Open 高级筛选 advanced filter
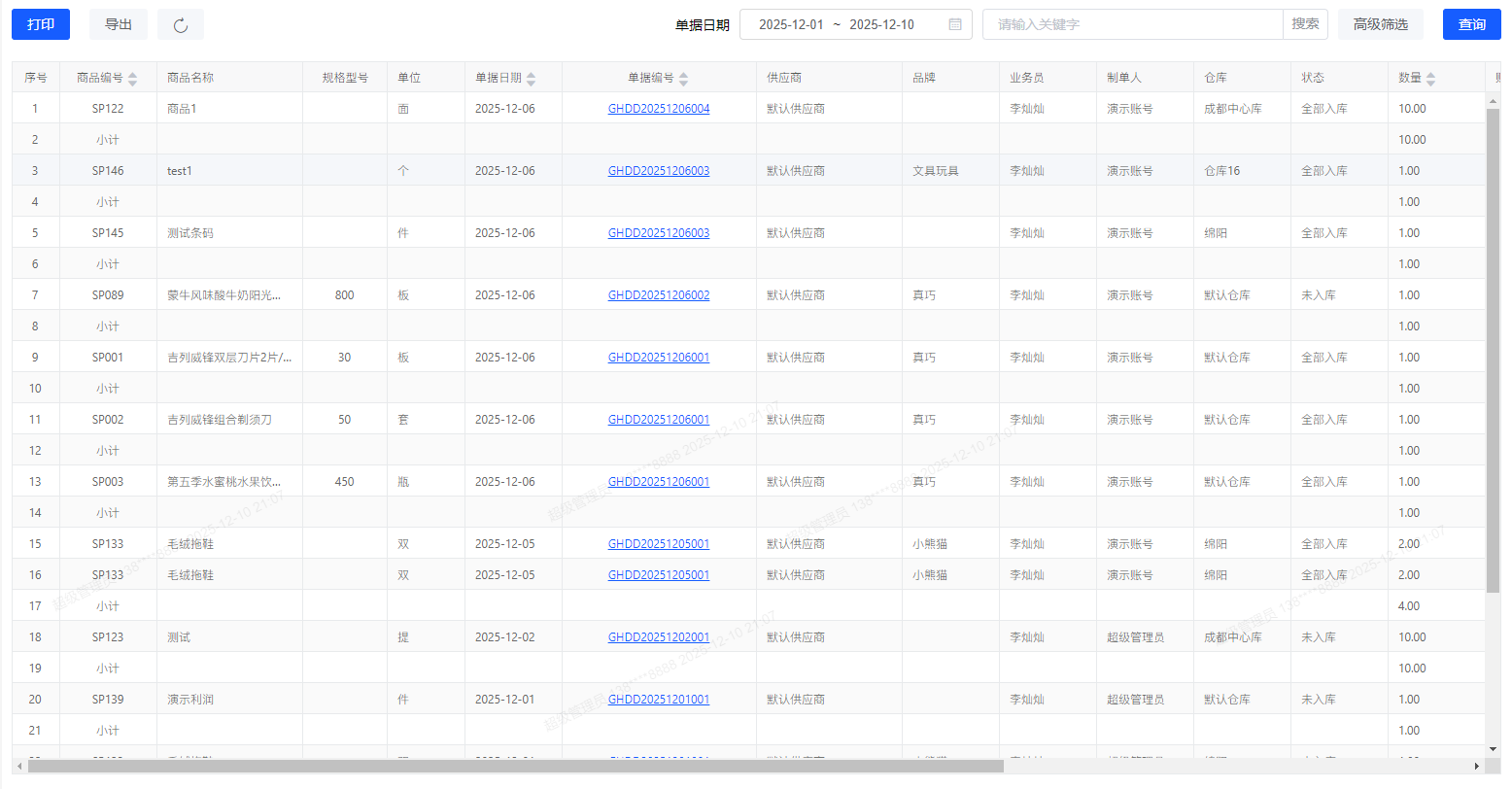This screenshot has width=1512, height=789. click(1380, 24)
